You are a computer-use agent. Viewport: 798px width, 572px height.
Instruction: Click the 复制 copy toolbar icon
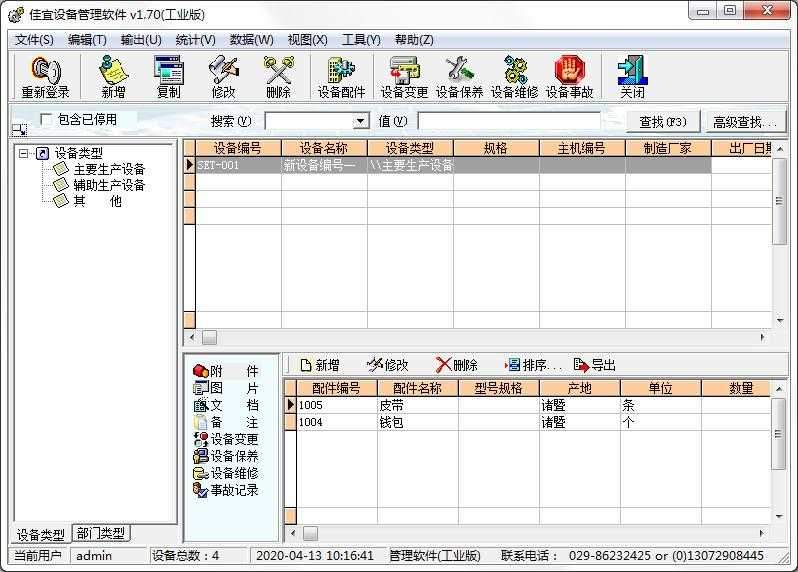click(168, 76)
